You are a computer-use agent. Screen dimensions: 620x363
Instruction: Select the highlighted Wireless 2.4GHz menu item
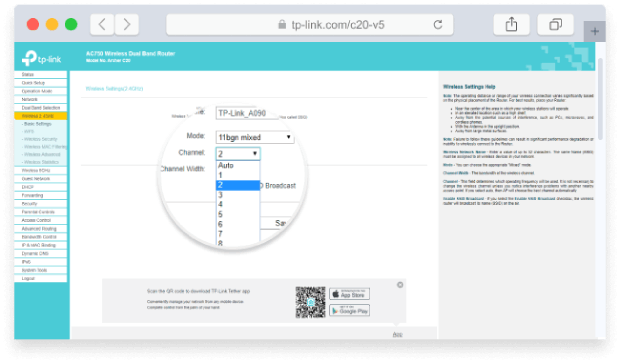tap(41, 116)
